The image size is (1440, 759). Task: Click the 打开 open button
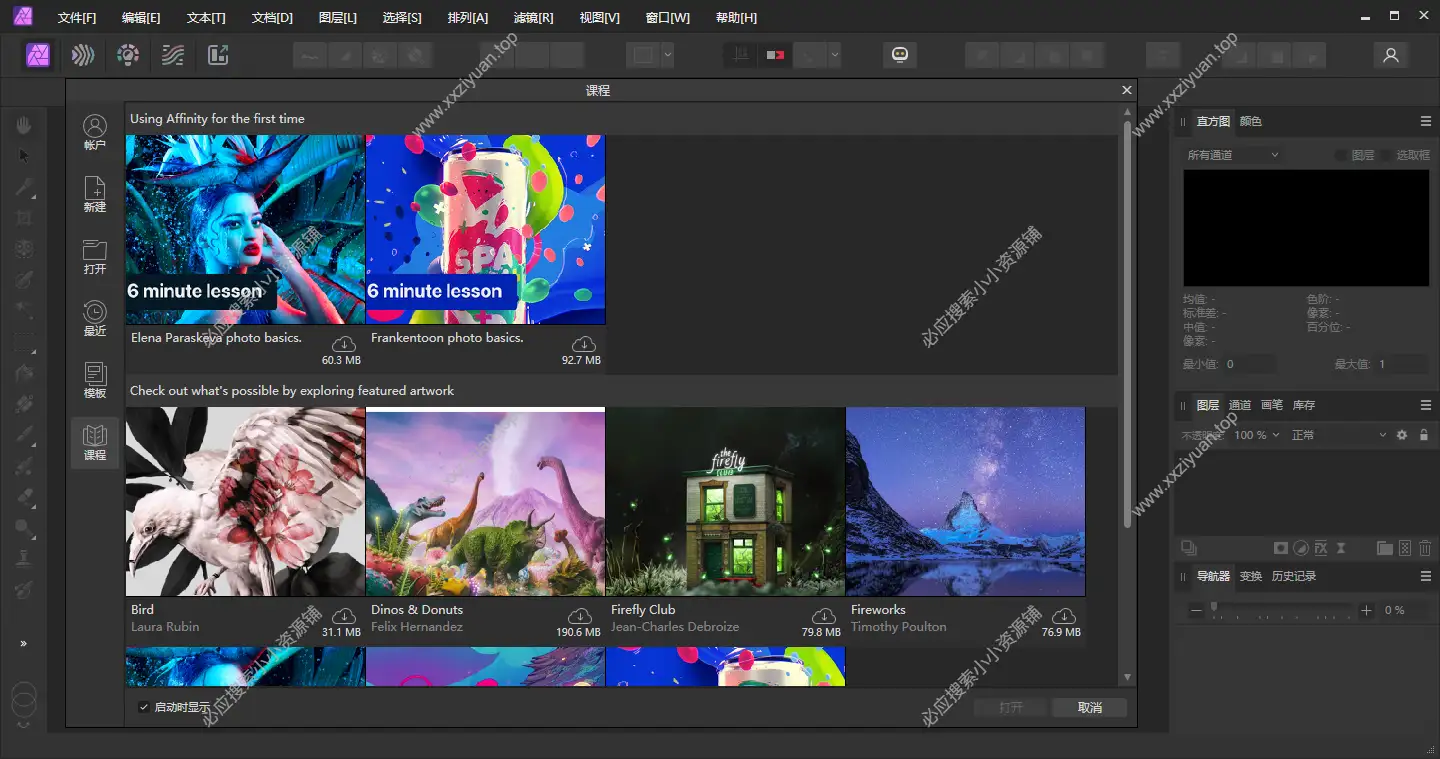click(x=1010, y=707)
